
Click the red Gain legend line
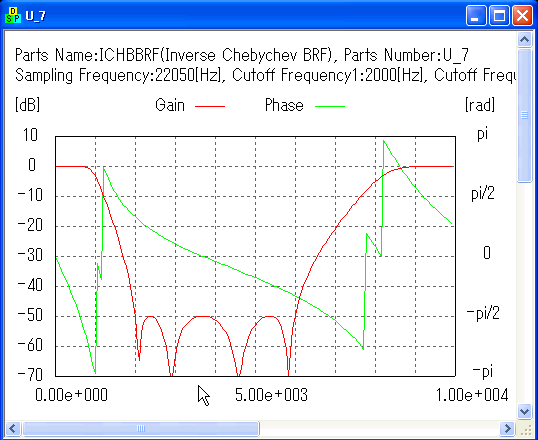point(210,106)
